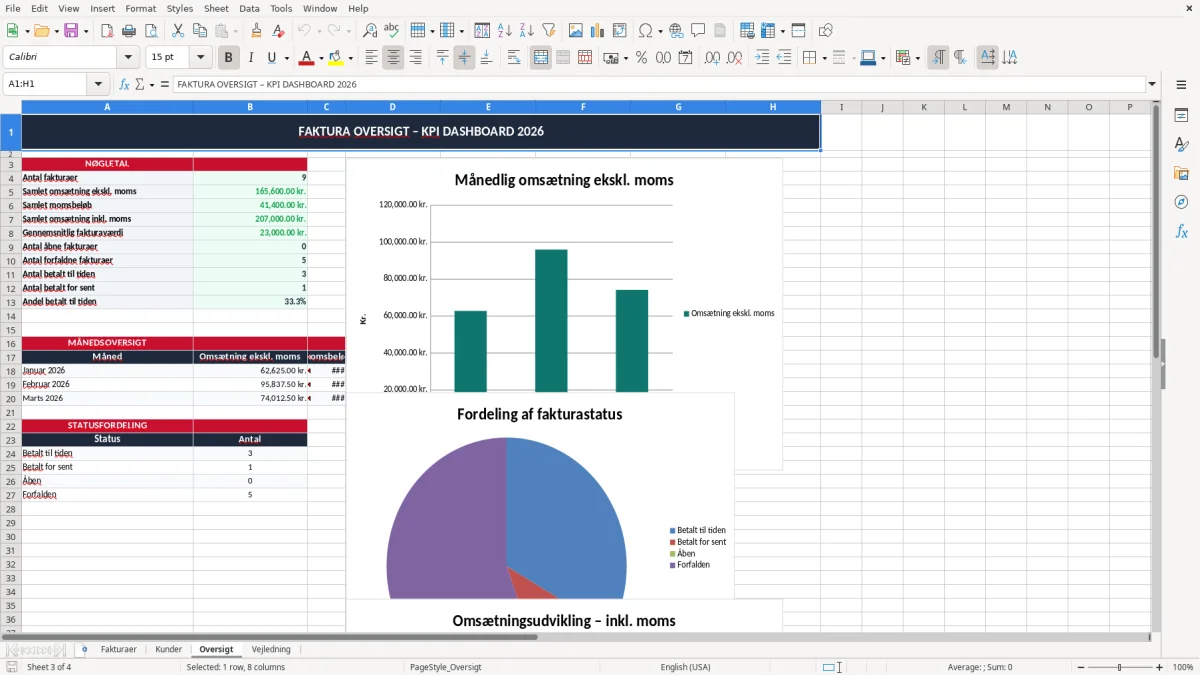Open the Sheet menu

[x=216, y=8]
